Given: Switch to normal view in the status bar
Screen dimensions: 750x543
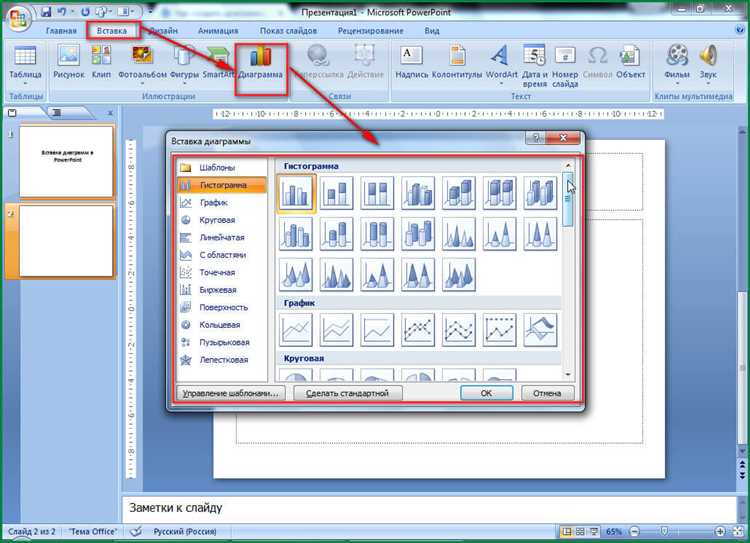Looking at the screenshot, I should tap(567, 532).
